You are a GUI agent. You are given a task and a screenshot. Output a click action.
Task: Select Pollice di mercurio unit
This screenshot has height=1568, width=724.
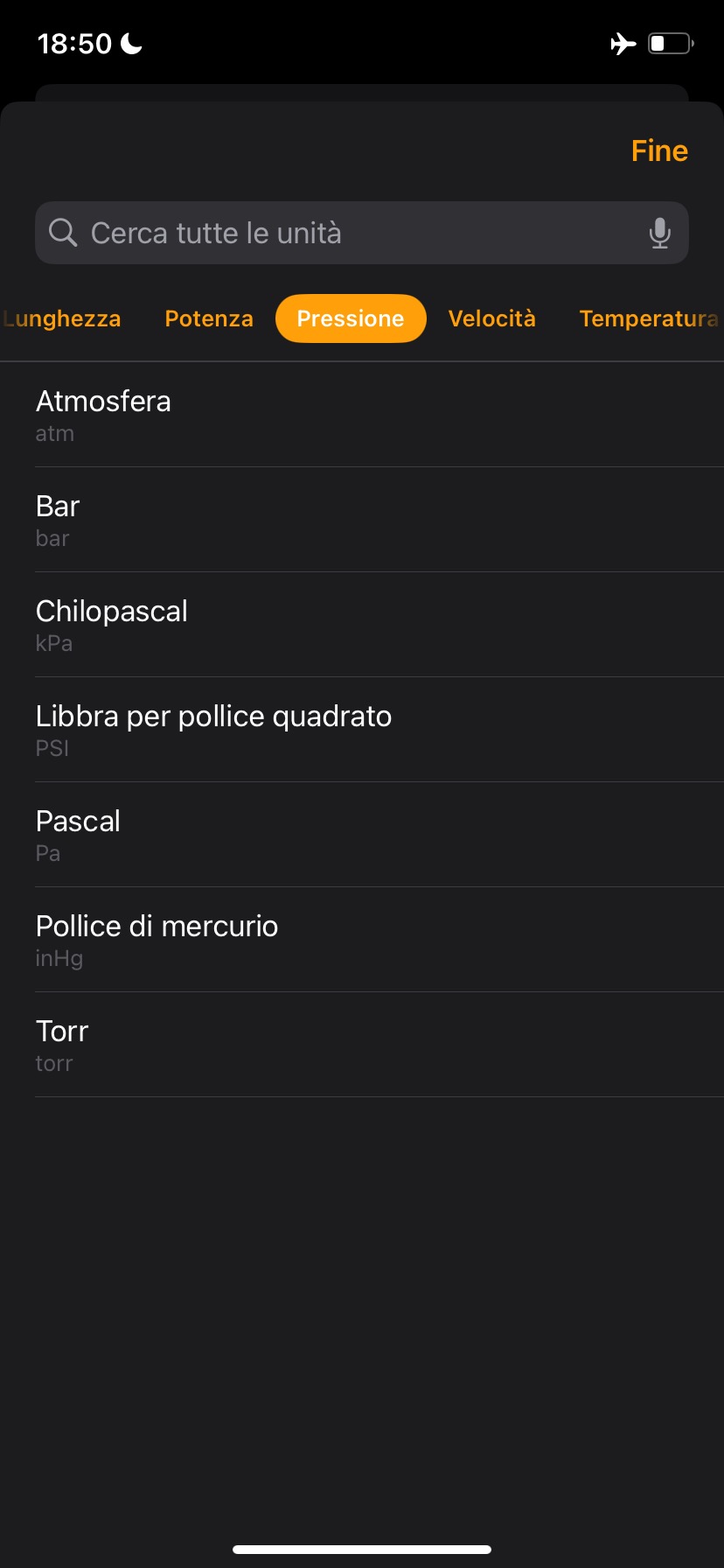coord(362,940)
